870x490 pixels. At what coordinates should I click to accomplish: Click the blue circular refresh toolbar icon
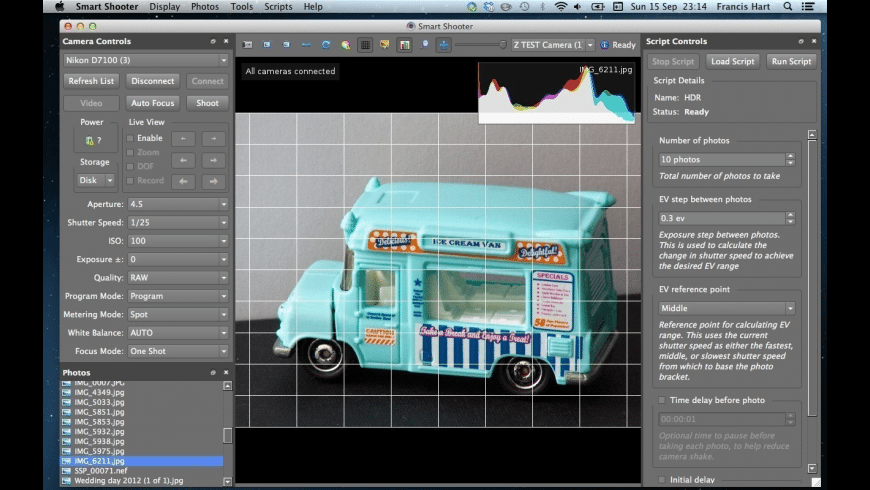[326, 45]
